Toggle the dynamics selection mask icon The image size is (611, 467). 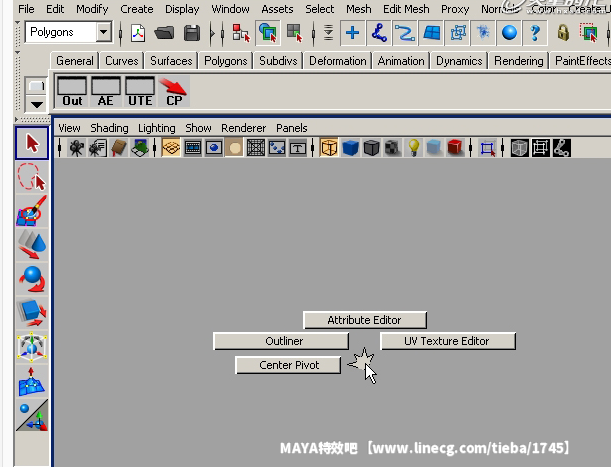pyautogui.click(x=483, y=33)
